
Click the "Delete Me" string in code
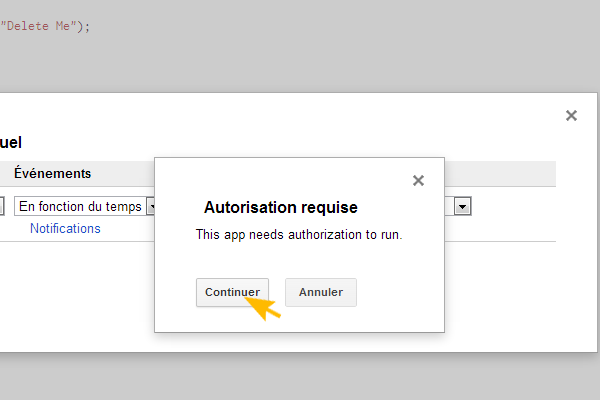click(40, 26)
